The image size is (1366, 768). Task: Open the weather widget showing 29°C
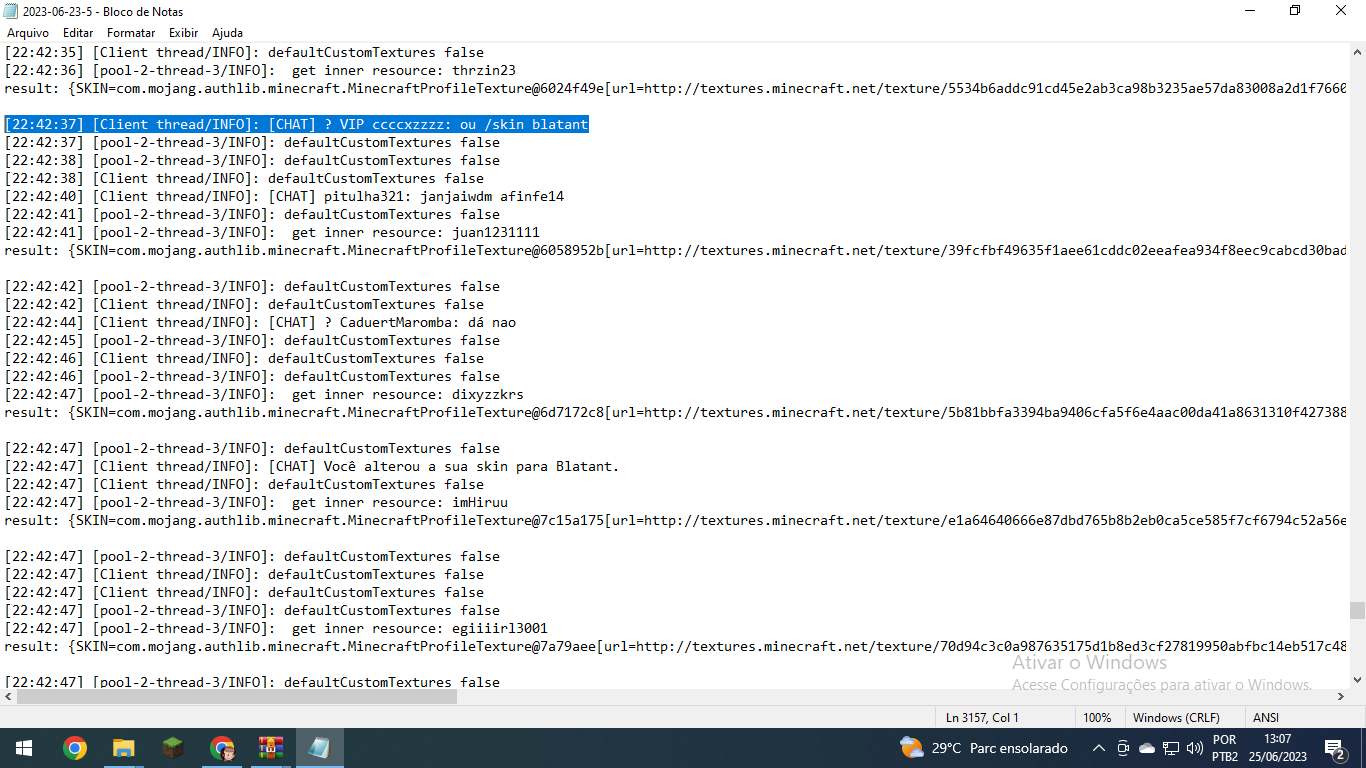(x=983, y=748)
